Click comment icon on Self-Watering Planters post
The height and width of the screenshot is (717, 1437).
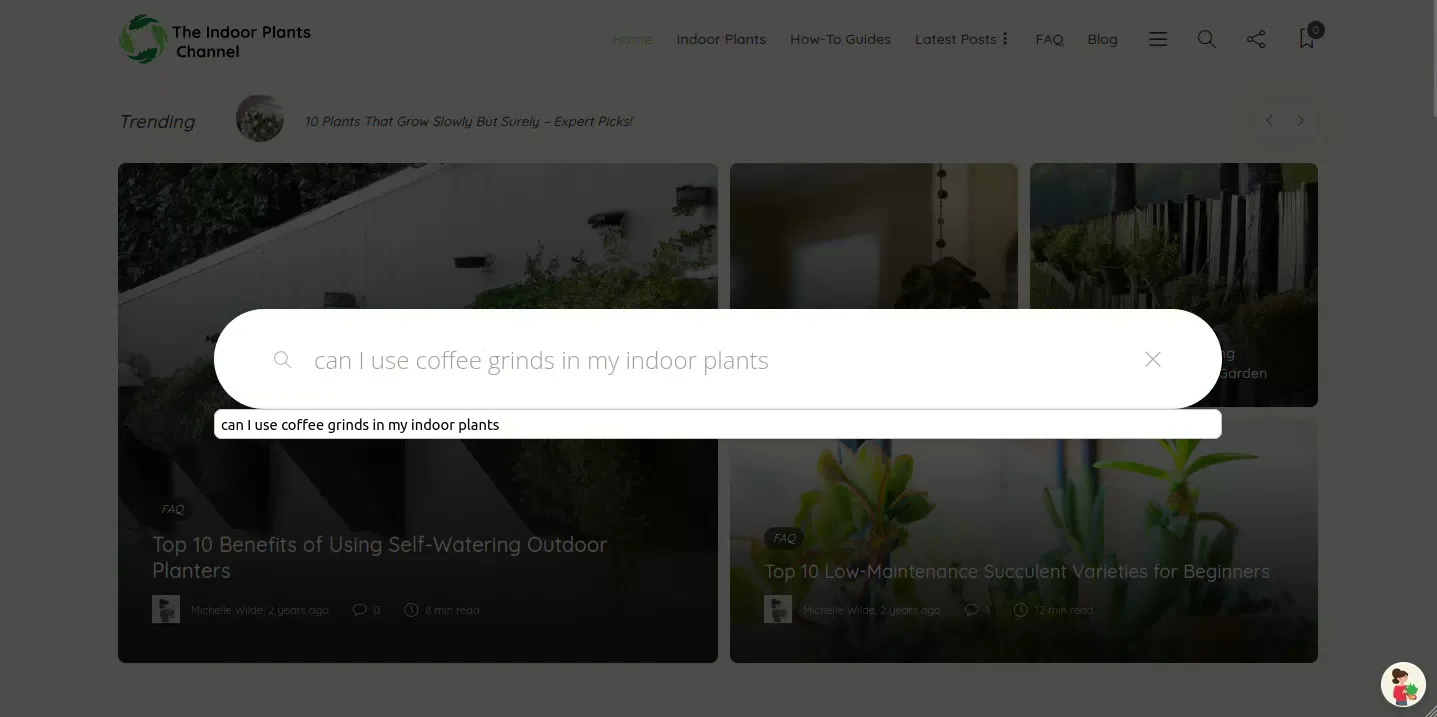click(360, 609)
